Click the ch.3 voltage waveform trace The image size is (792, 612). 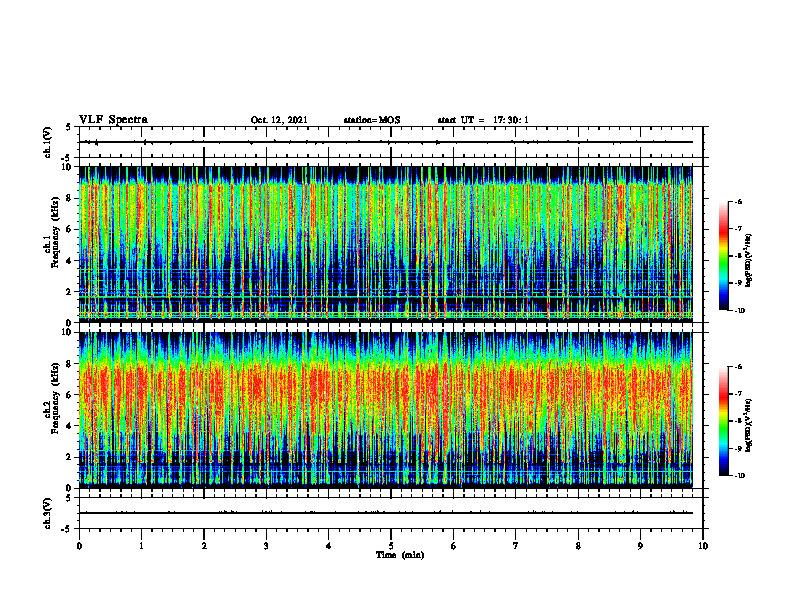(386, 513)
